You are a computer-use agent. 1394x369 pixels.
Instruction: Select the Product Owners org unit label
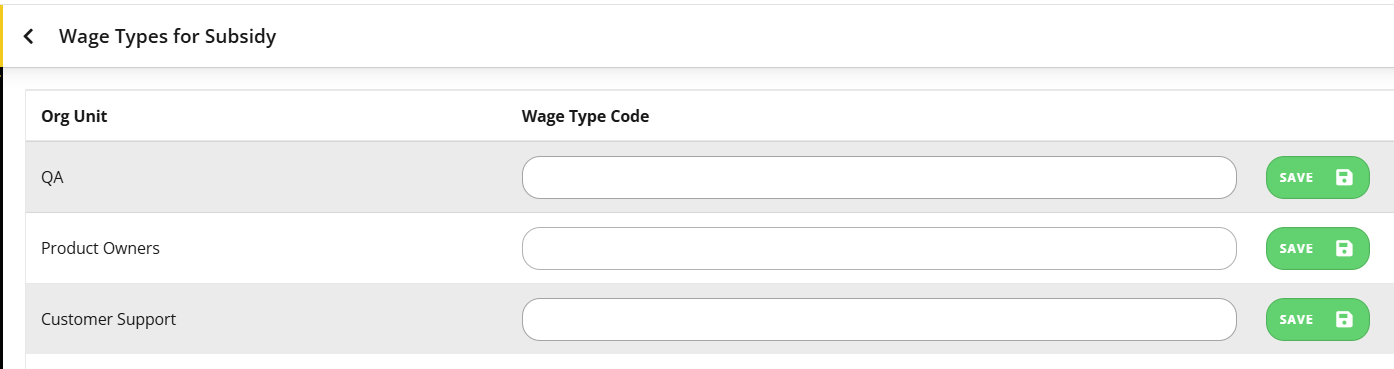[100, 248]
